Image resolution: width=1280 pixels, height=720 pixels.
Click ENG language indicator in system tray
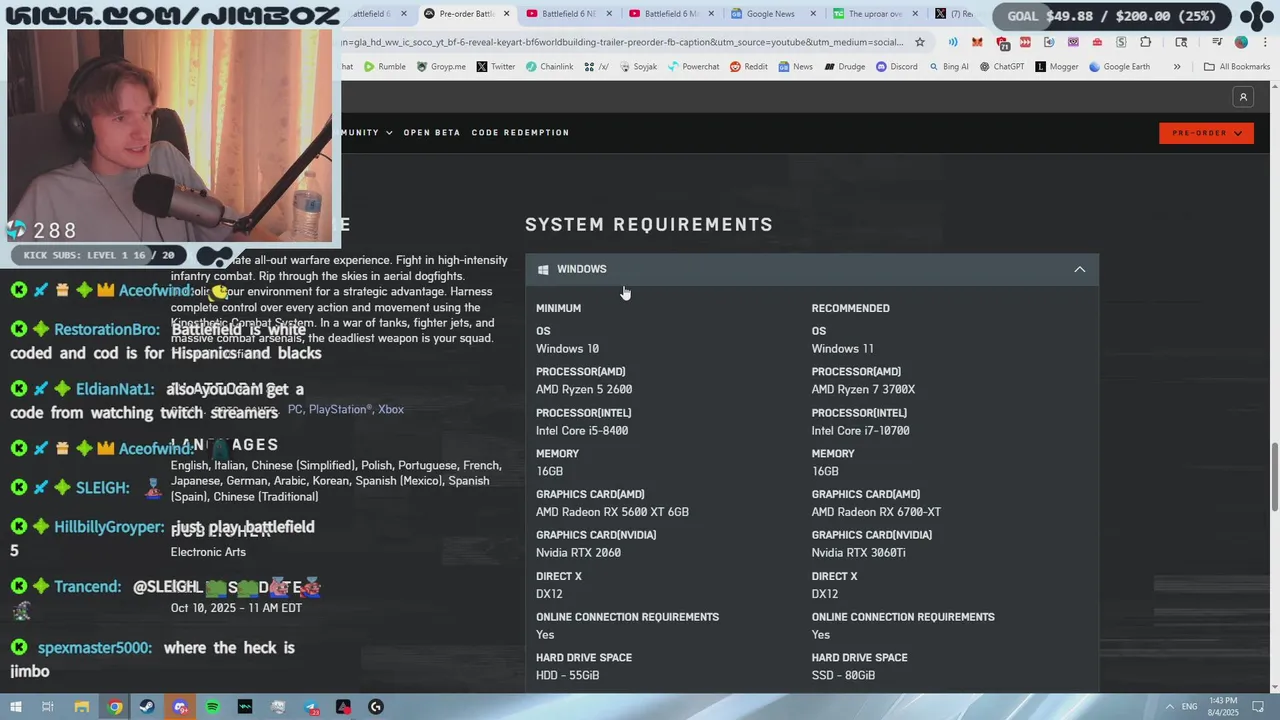click(1189, 707)
